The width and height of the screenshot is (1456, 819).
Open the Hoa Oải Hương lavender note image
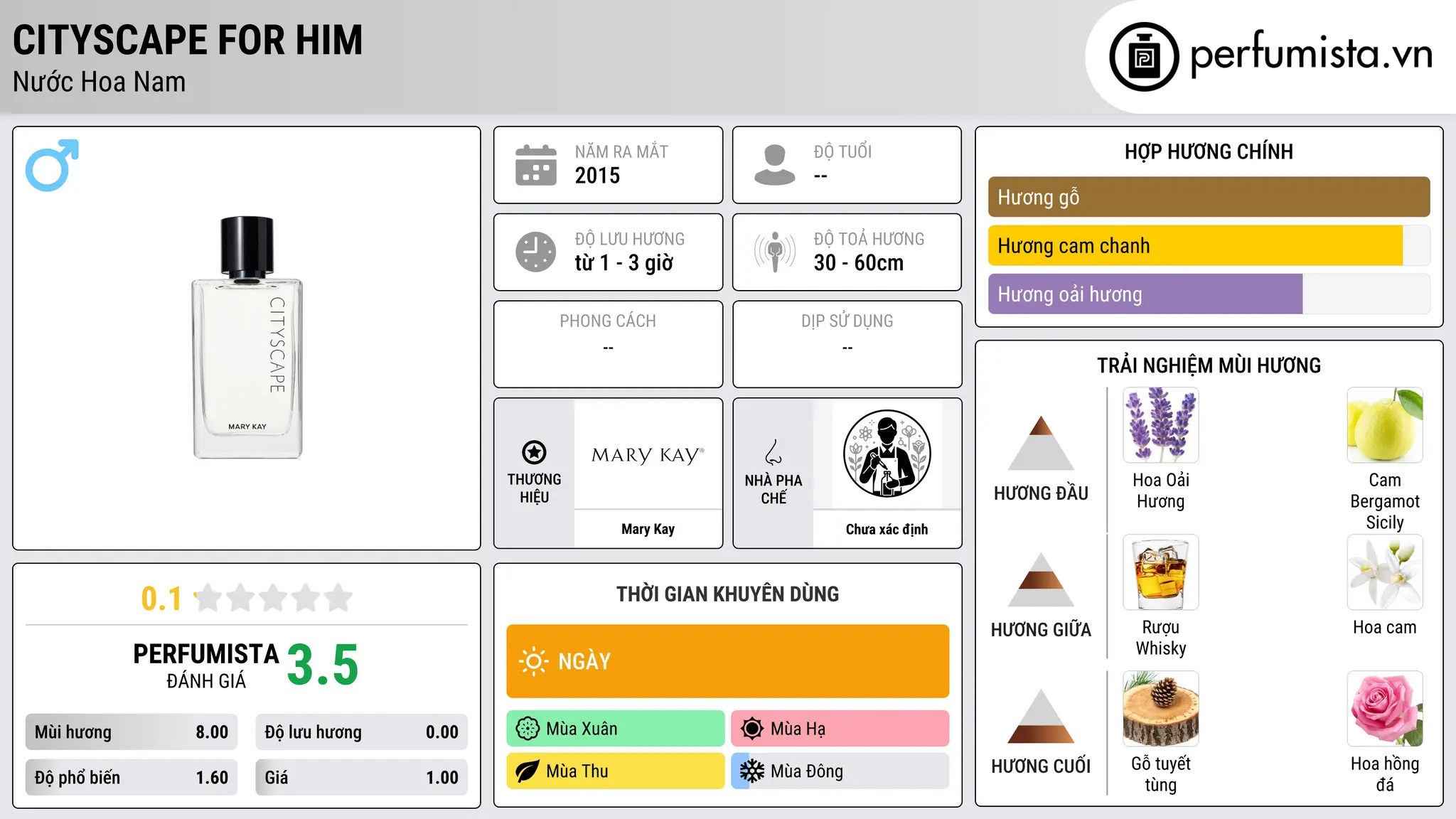[x=1161, y=425]
